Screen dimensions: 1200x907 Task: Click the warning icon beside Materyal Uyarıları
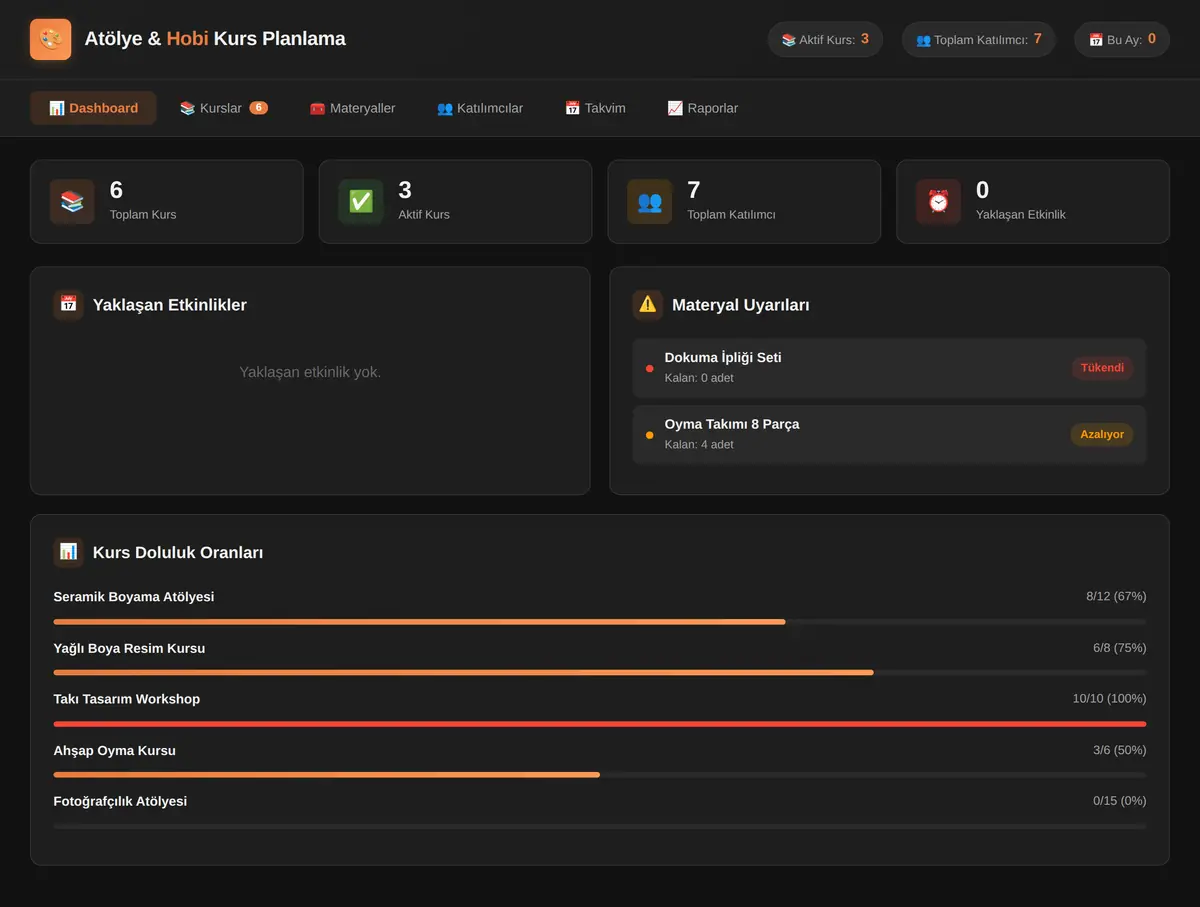(648, 304)
